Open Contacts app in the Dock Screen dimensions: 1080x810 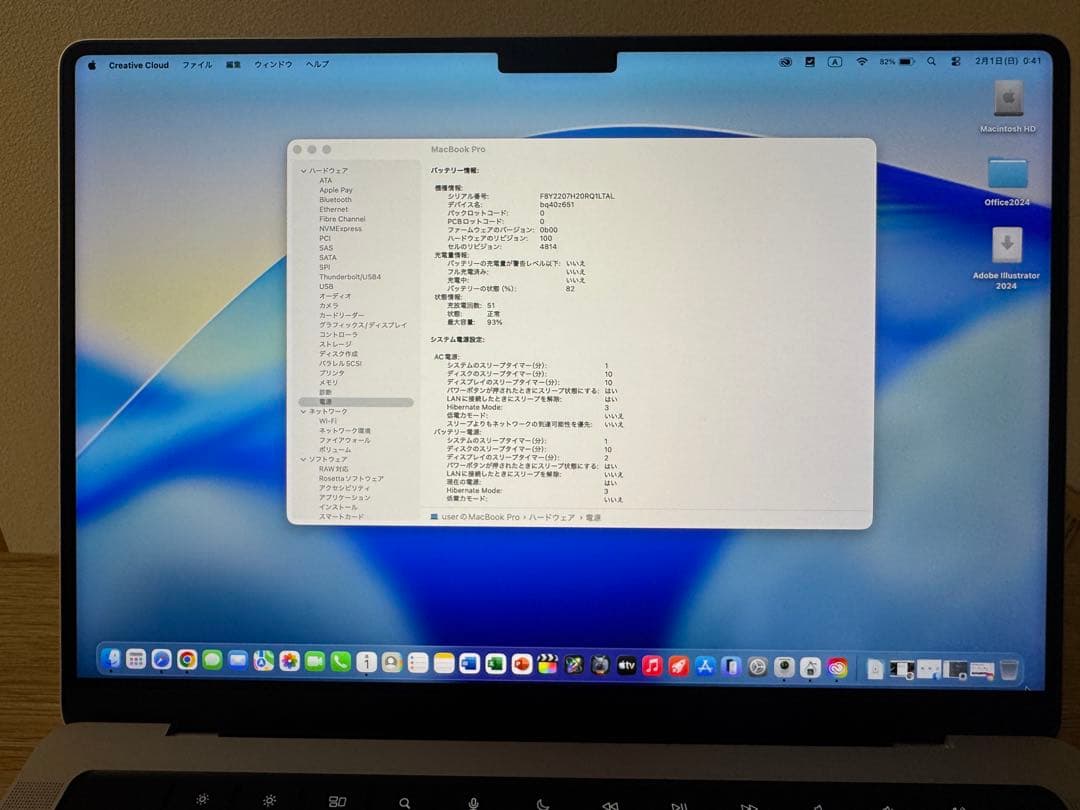pyautogui.click(x=392, y=663)
